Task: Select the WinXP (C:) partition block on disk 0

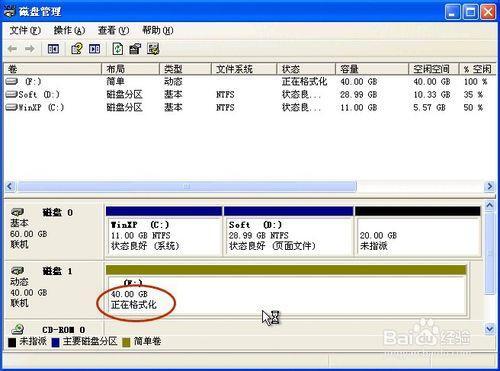Action: [164, 232]
